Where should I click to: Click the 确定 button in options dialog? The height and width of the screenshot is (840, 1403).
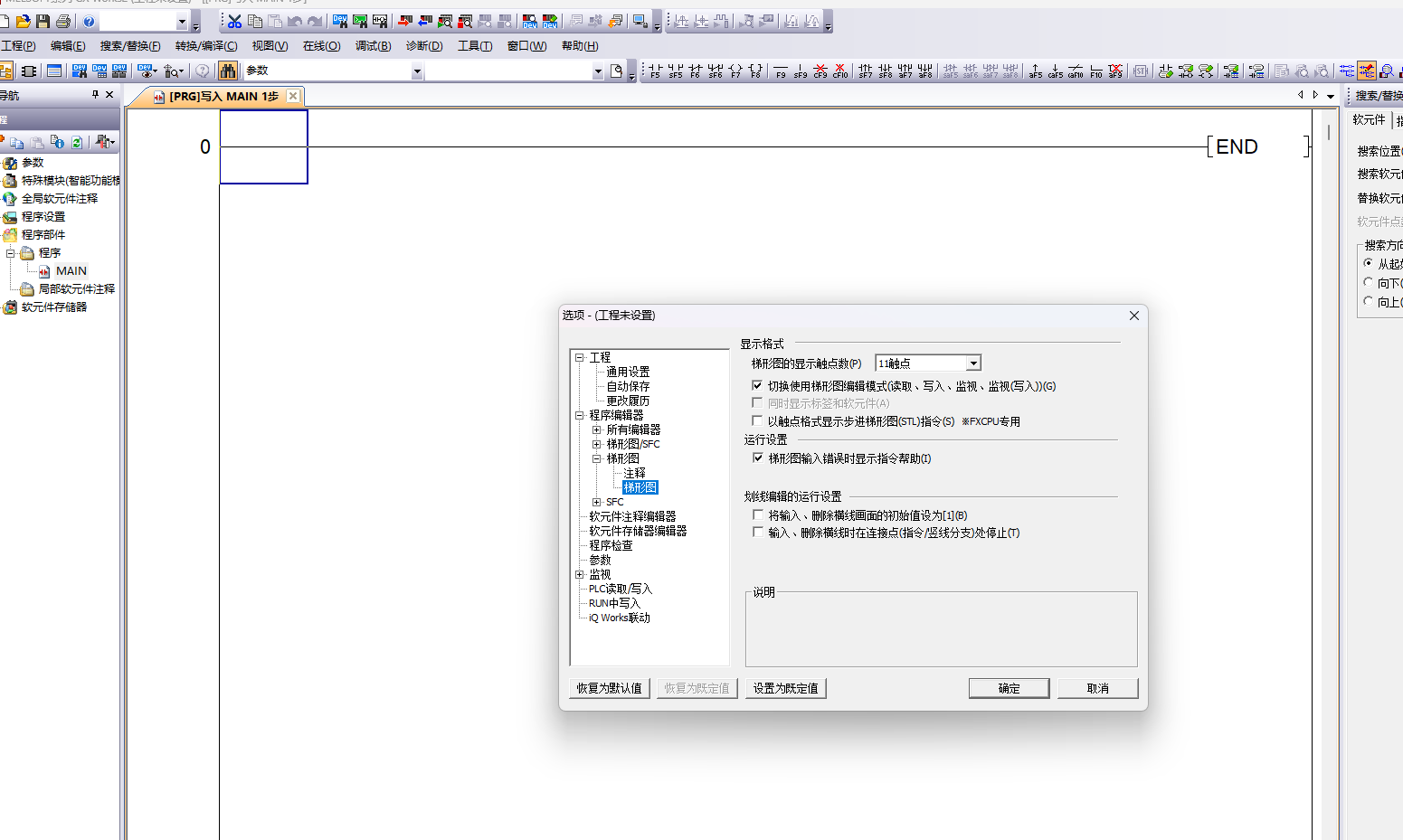point(1009,688)
